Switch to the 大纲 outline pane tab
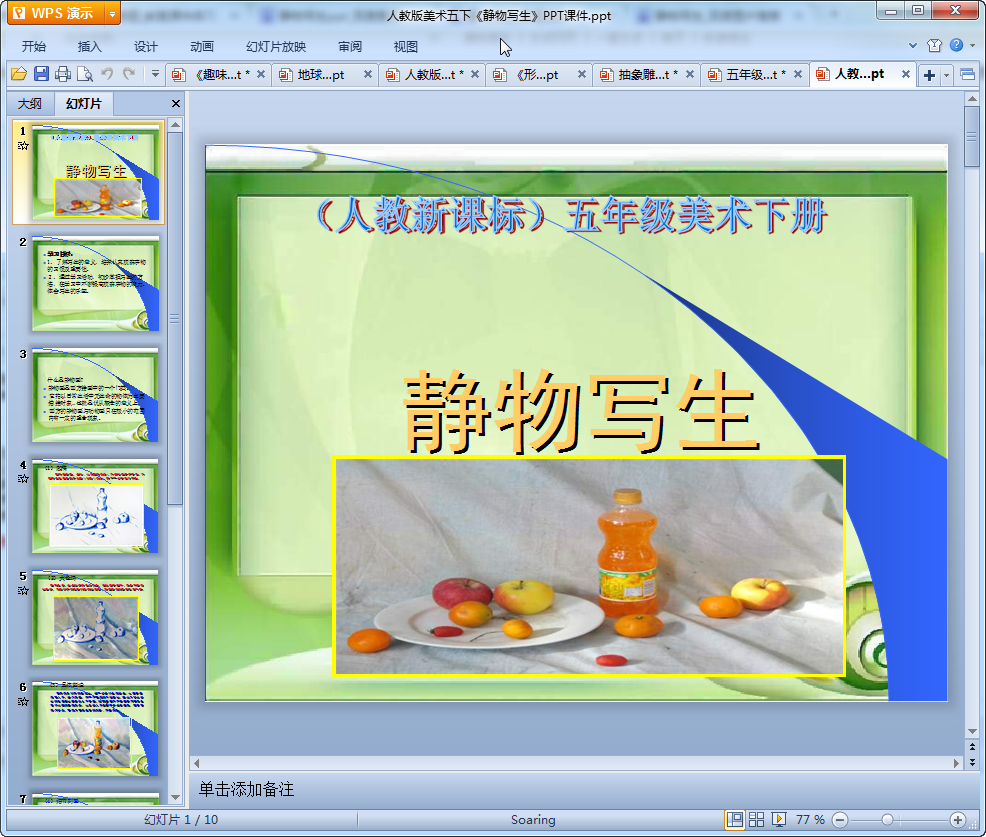This screenshot has width=986, height=837. click(x=29, y=104)
